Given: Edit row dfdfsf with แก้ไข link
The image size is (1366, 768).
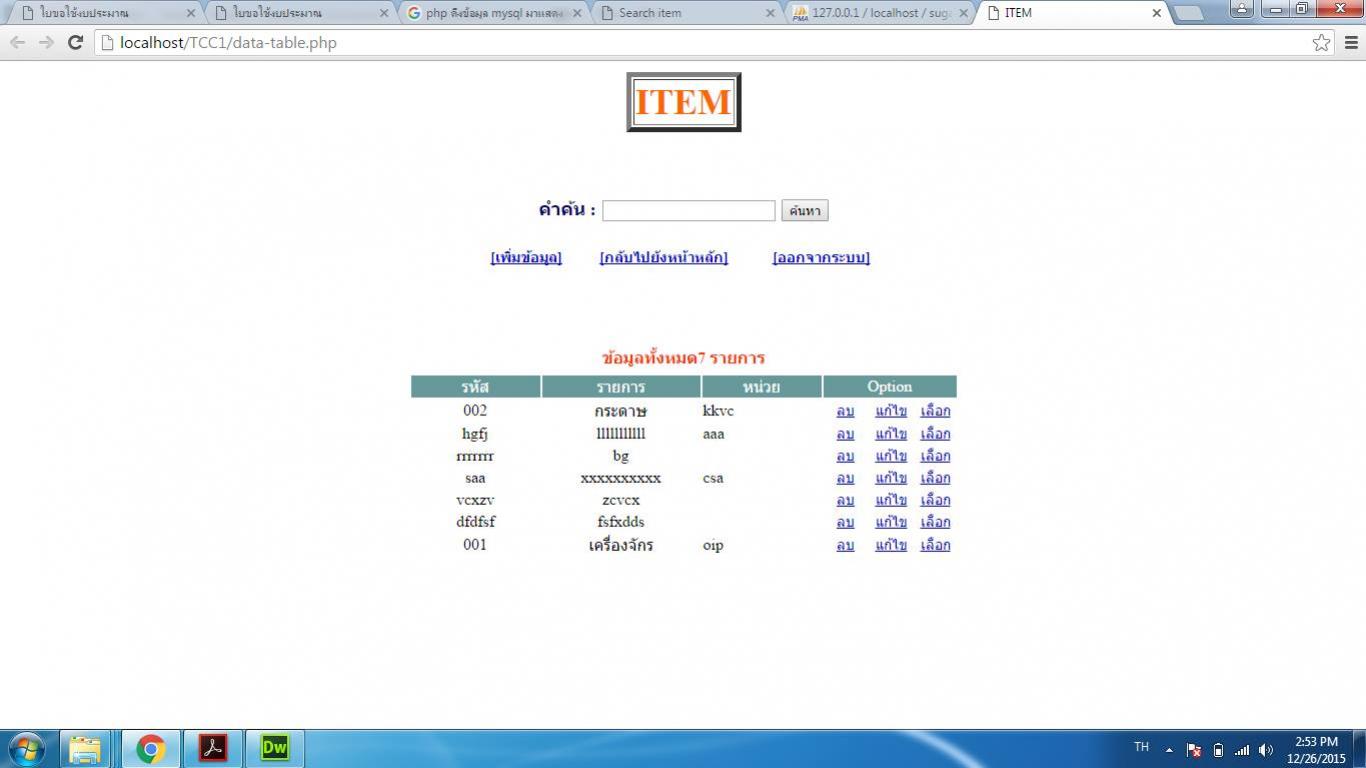Looking at the screenshot, I should (890, 522).
